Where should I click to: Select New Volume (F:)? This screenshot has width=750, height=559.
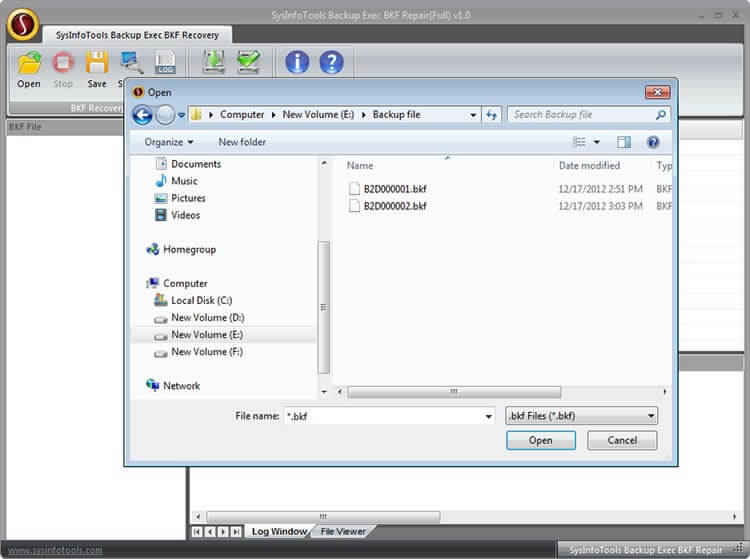click(198, 352)
